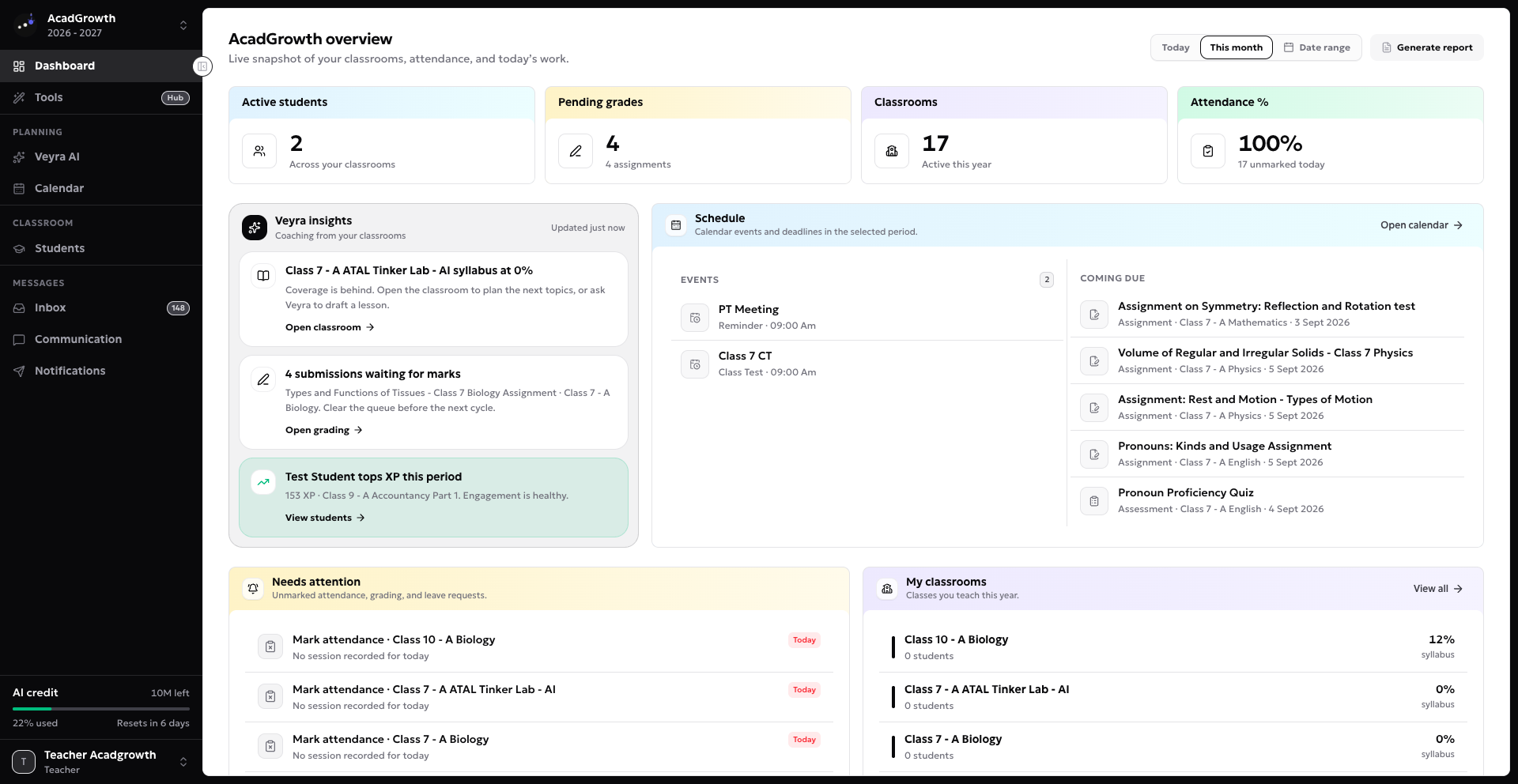
Task: Click the book icon on syllabus insight
Action: (263, 276)
